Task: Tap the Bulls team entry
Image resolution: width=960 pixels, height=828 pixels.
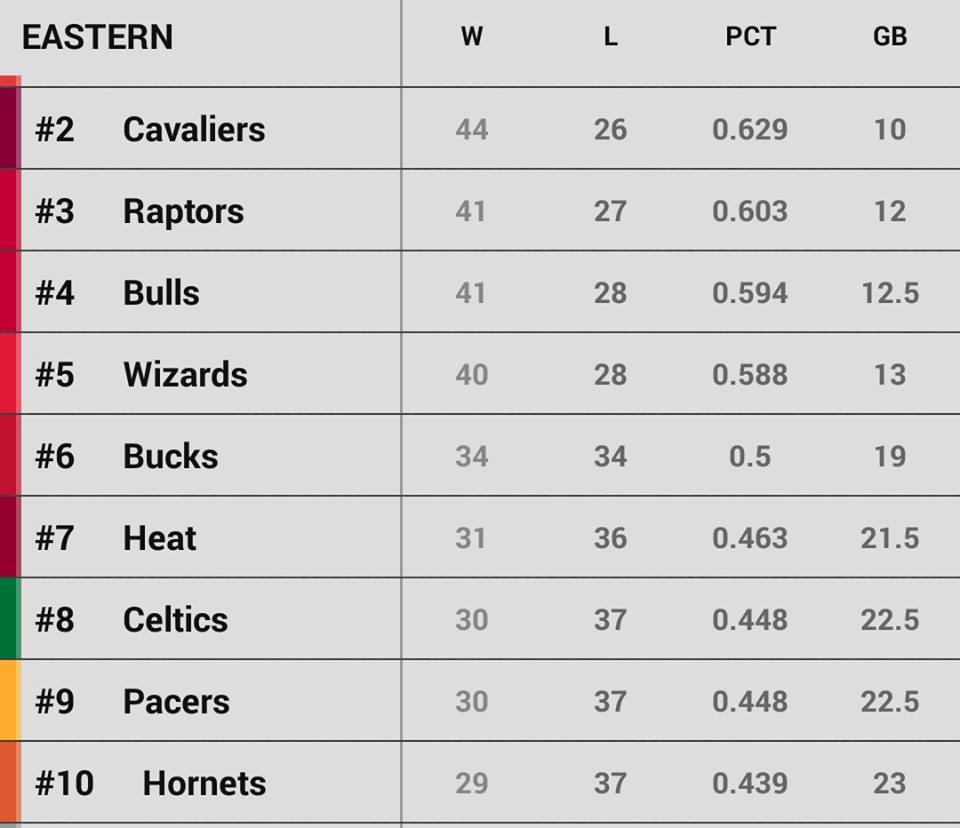Action: pos(161,294)
